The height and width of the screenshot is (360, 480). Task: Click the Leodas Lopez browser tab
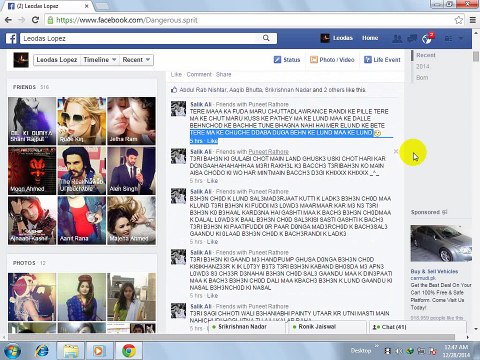pos(48,6)
